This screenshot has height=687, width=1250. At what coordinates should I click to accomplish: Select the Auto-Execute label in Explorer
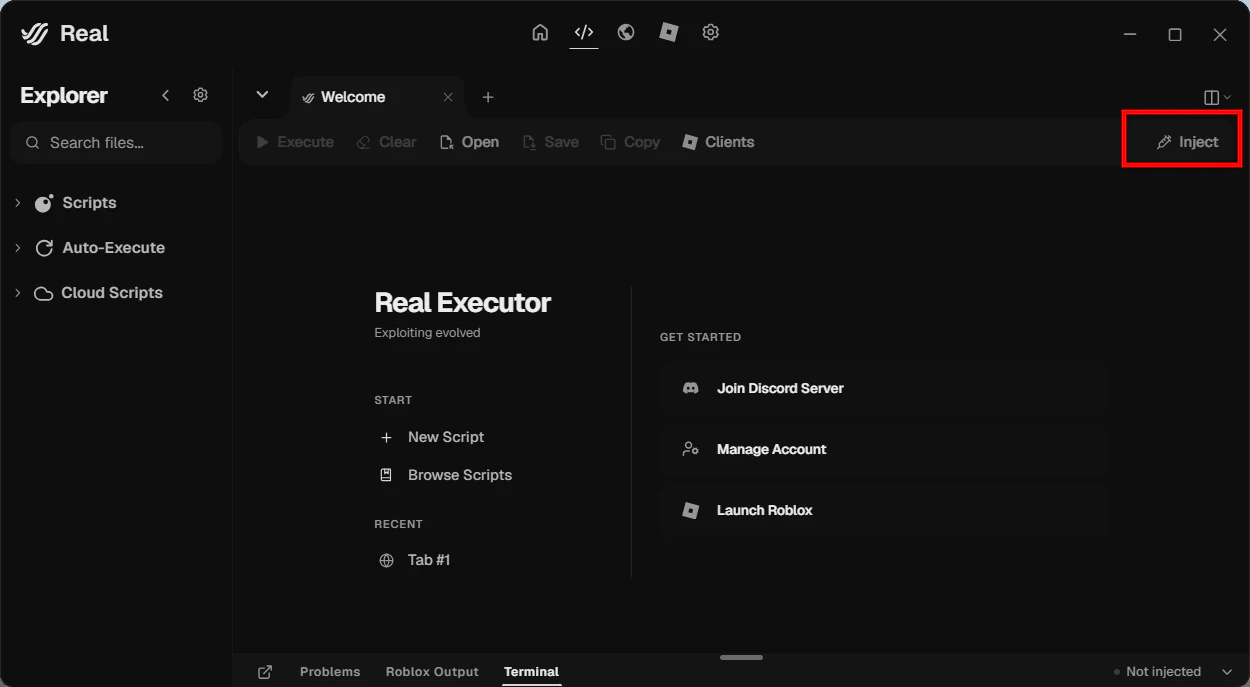[x=114, y=248]
